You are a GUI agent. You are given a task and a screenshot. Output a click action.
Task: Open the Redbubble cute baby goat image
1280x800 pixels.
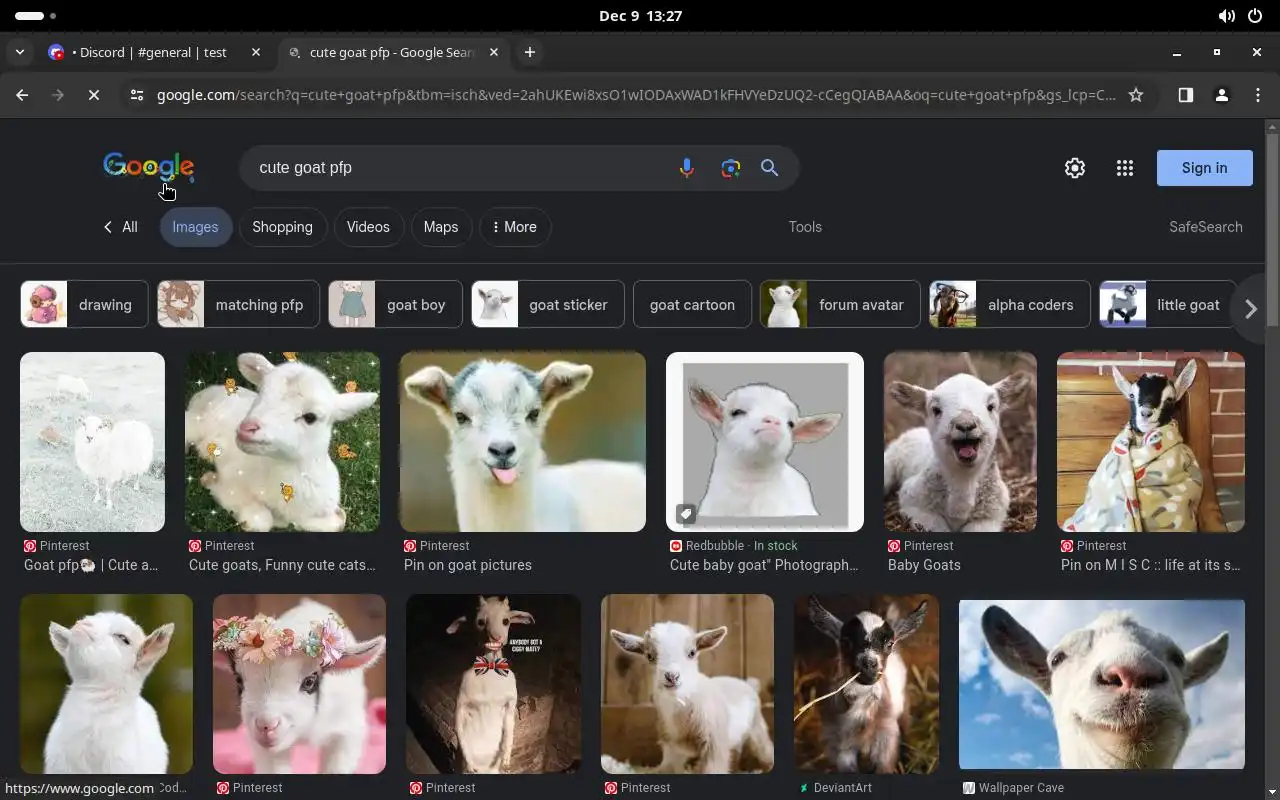(x=765, y=442)
